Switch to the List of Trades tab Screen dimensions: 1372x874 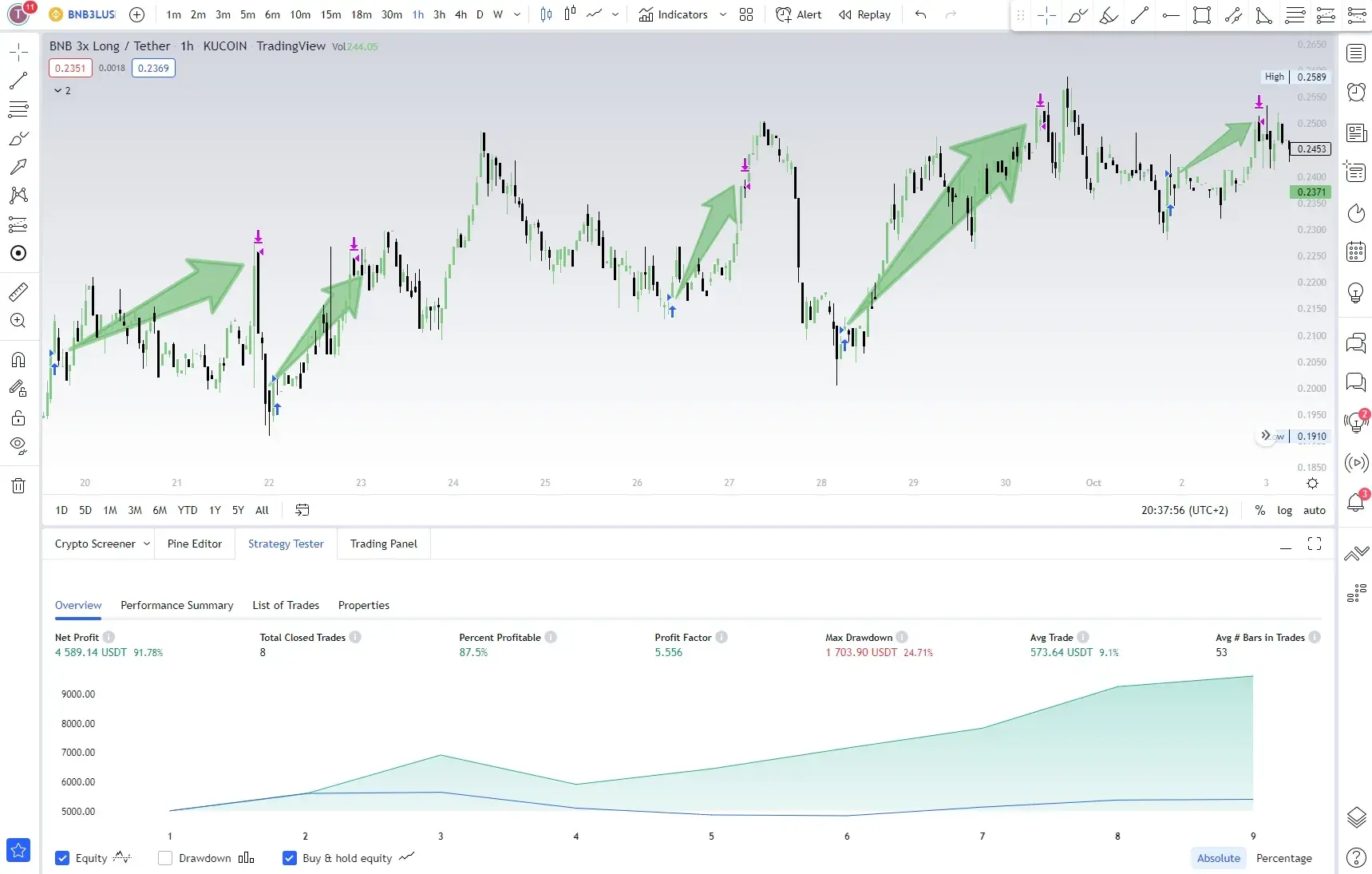285,605
